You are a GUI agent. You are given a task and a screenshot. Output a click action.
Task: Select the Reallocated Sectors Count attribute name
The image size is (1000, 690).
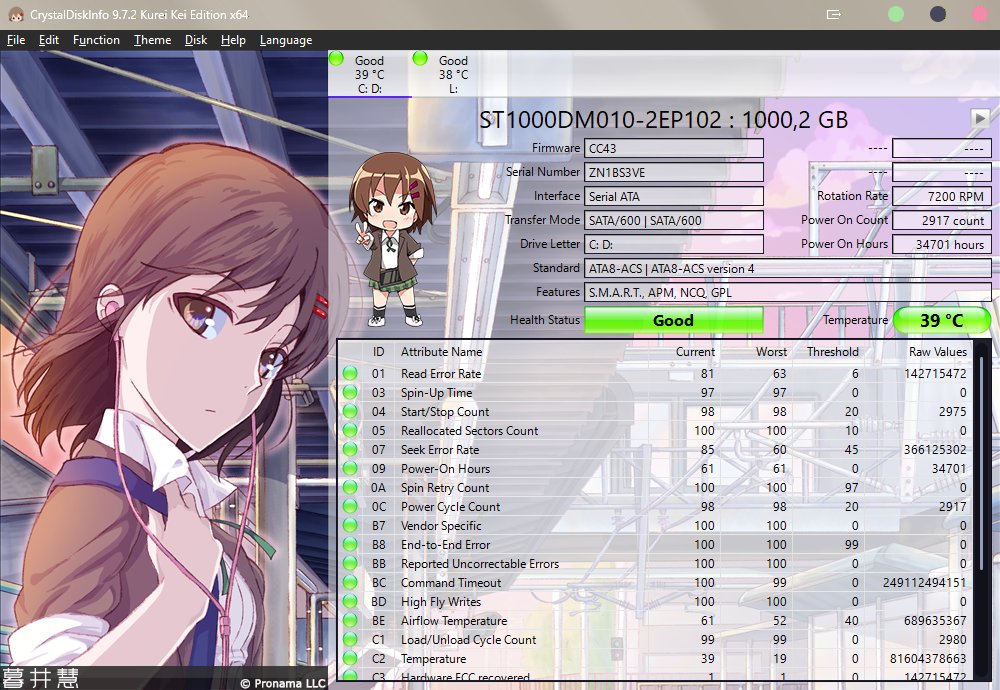click(469, 430)
